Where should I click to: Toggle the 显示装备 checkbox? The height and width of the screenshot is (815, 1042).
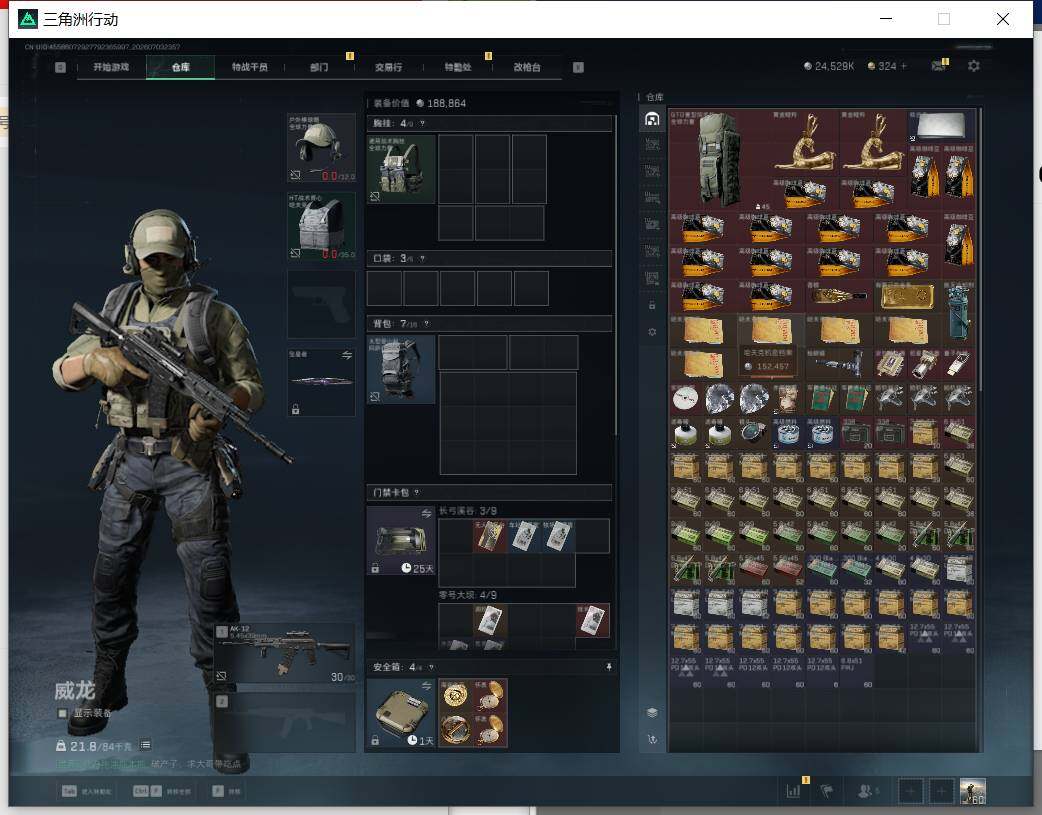(62, 713)
